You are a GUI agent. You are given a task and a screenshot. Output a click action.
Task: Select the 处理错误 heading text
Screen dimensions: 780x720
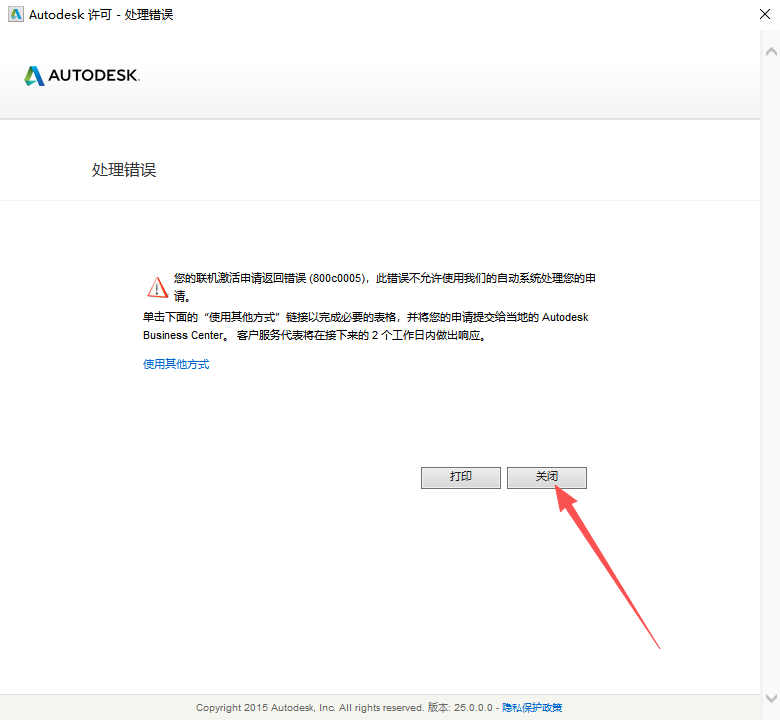pyautogui.click(x=124, y=170)
